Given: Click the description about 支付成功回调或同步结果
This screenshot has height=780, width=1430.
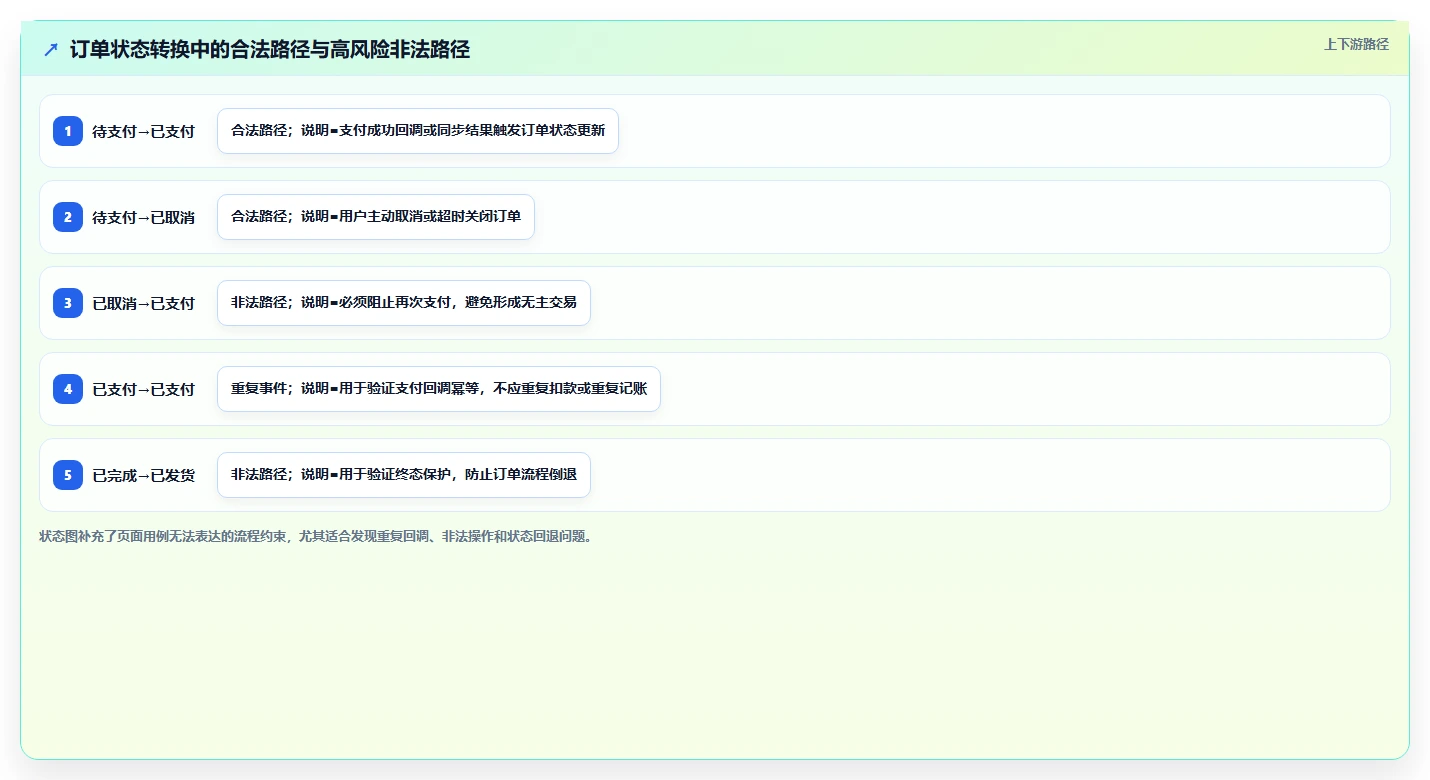Looking at the screenshot, I should [418, 131].
